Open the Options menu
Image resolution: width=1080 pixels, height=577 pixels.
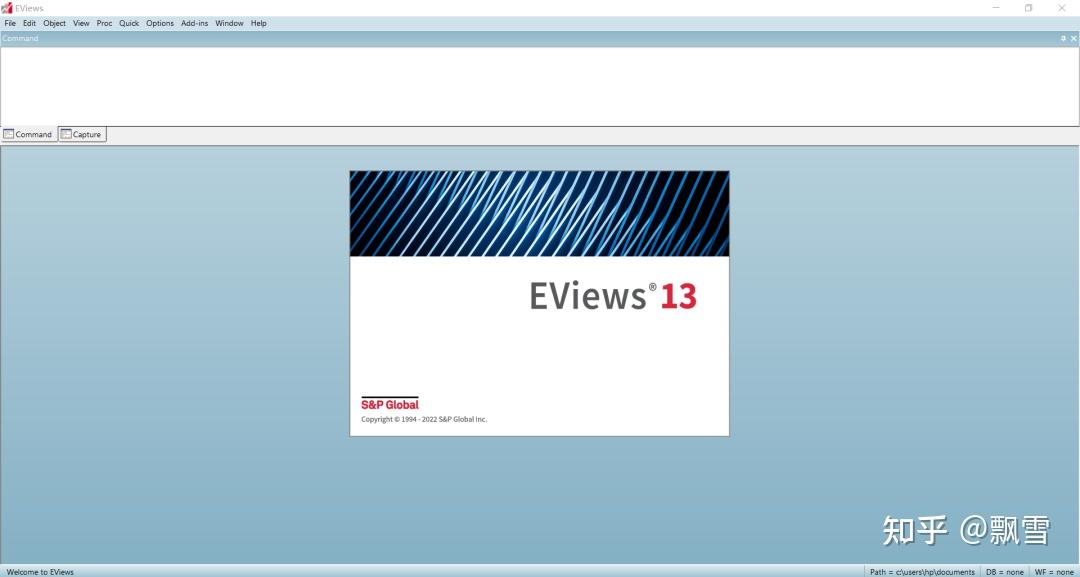coord(159,22)
